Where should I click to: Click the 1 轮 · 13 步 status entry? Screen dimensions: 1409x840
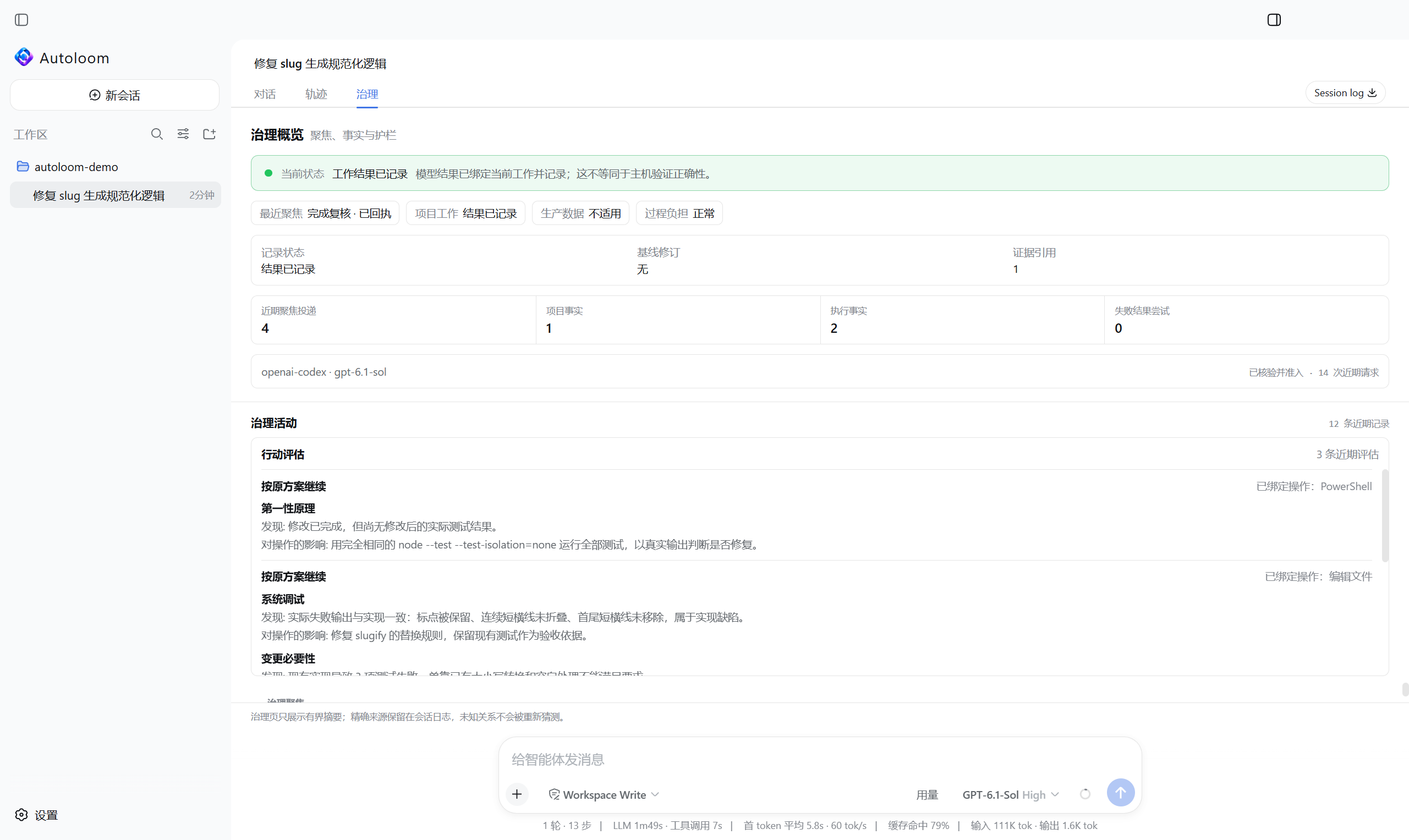pos(566,825)
